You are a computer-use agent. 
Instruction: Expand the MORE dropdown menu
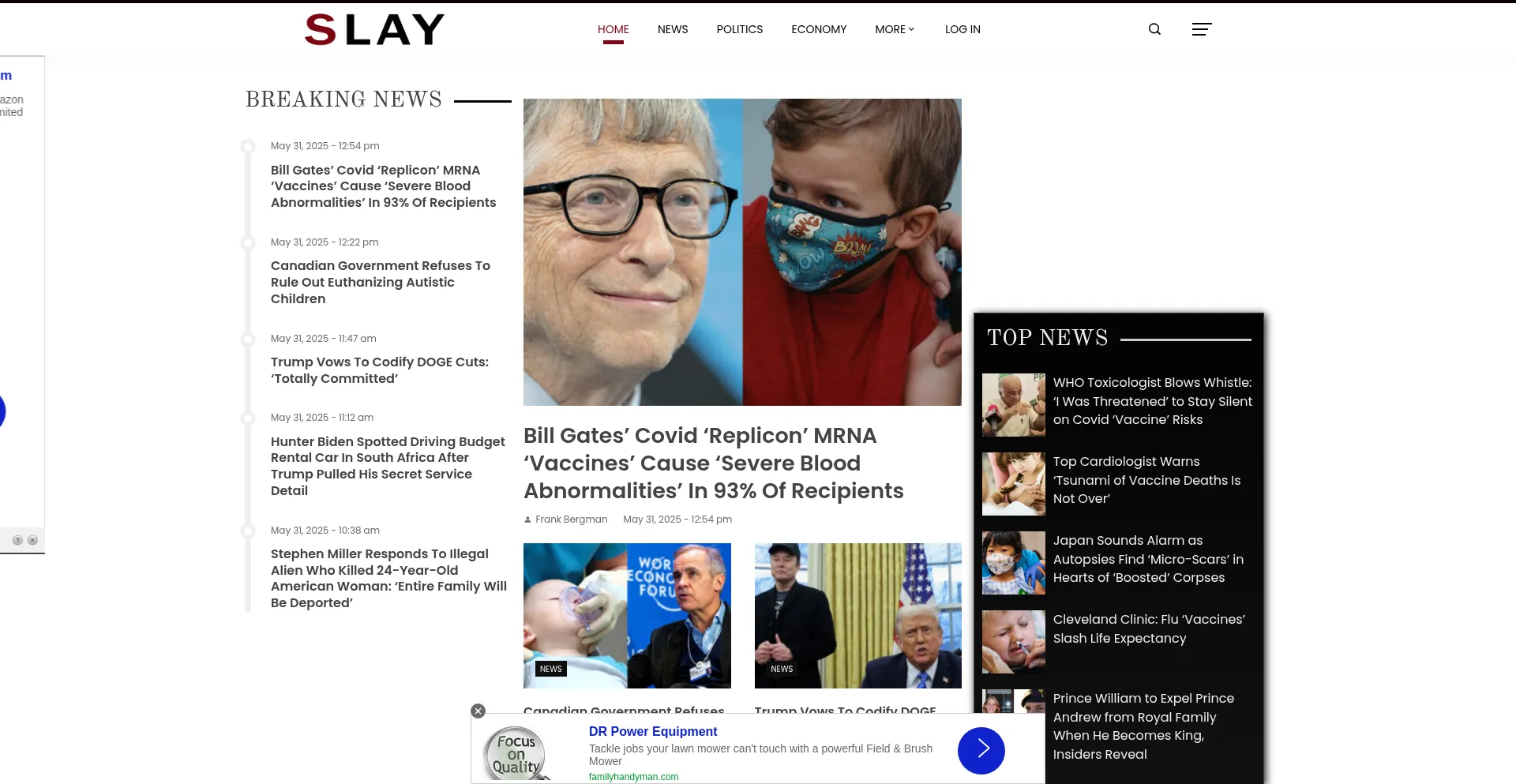pos(895,29)
